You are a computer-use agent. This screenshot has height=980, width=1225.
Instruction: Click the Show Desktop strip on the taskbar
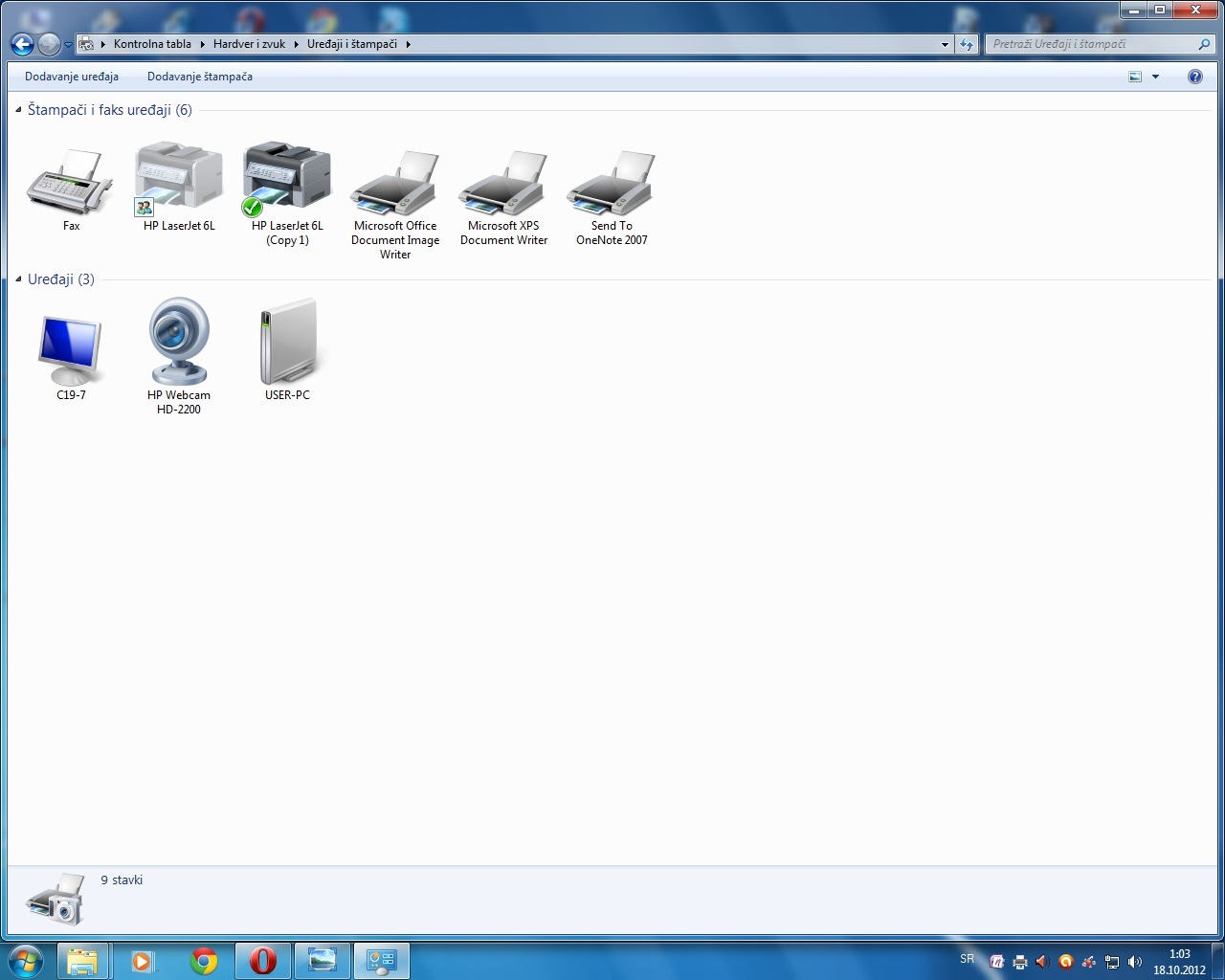click(1218, 961)
